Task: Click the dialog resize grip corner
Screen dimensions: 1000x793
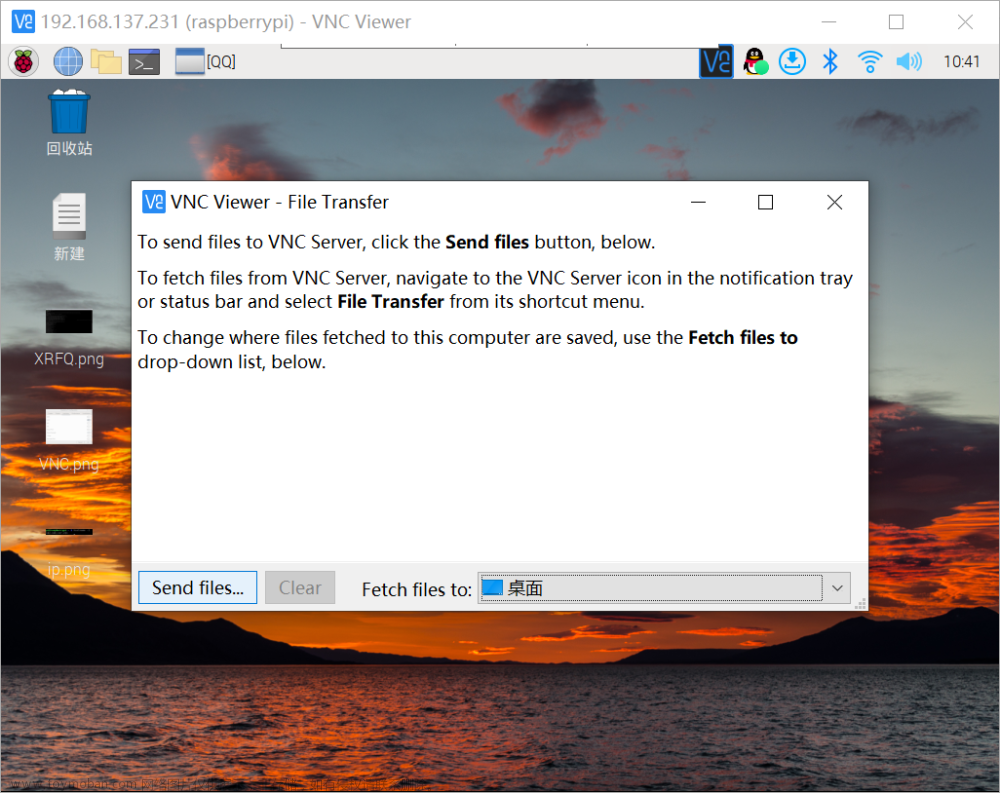Action: (860, 604)
